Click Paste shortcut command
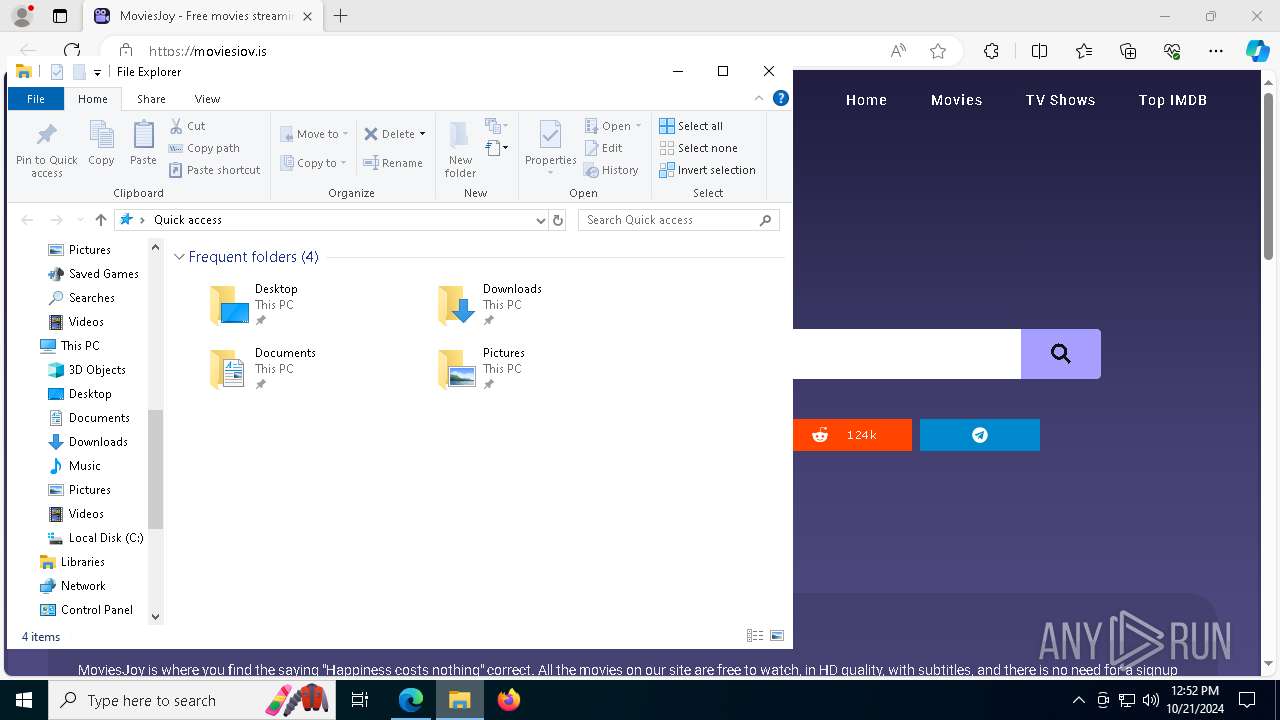The height and width of the screenshot is (720, 1280). (x=214, y=170)
